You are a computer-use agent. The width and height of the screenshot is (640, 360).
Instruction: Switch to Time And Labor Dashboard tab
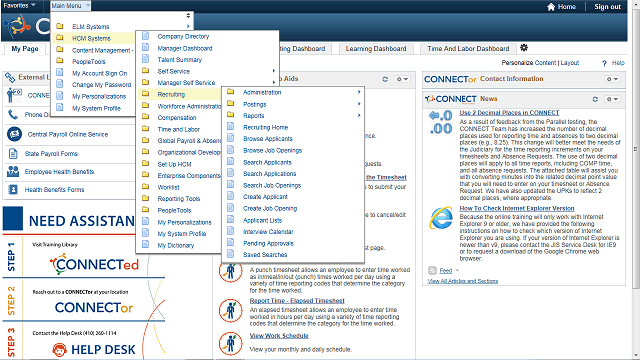tap(468, 49)
